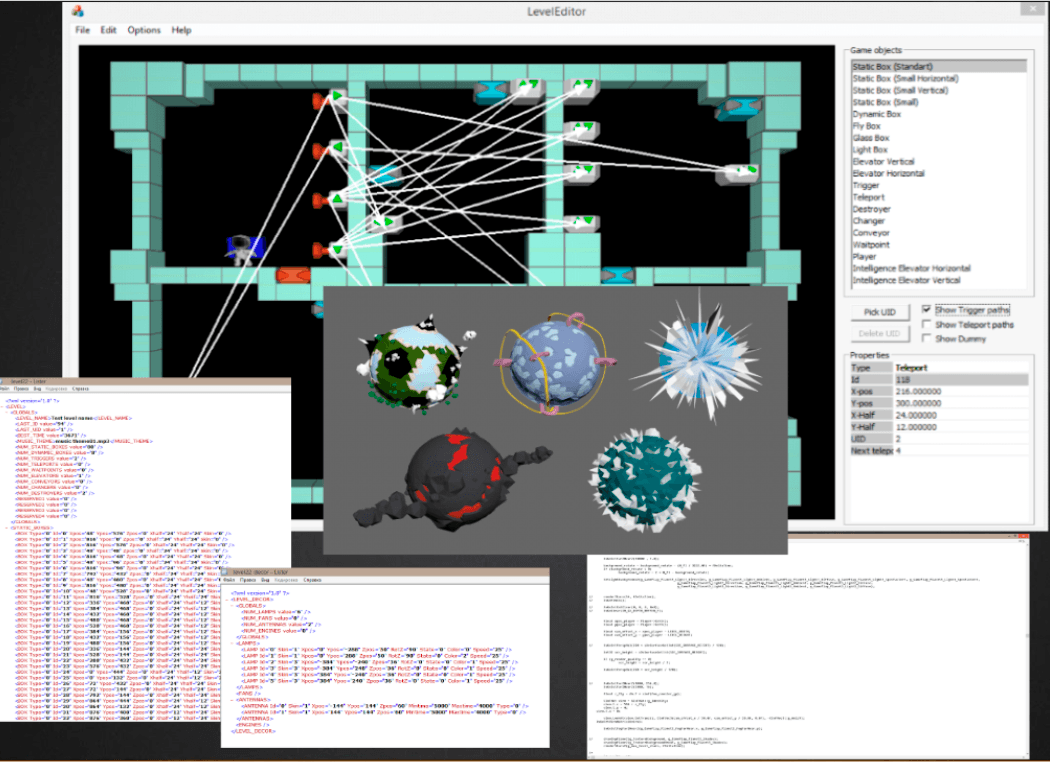Select Light Box in Game objects
Screen dimensions: 1050x762
[939, 150]
